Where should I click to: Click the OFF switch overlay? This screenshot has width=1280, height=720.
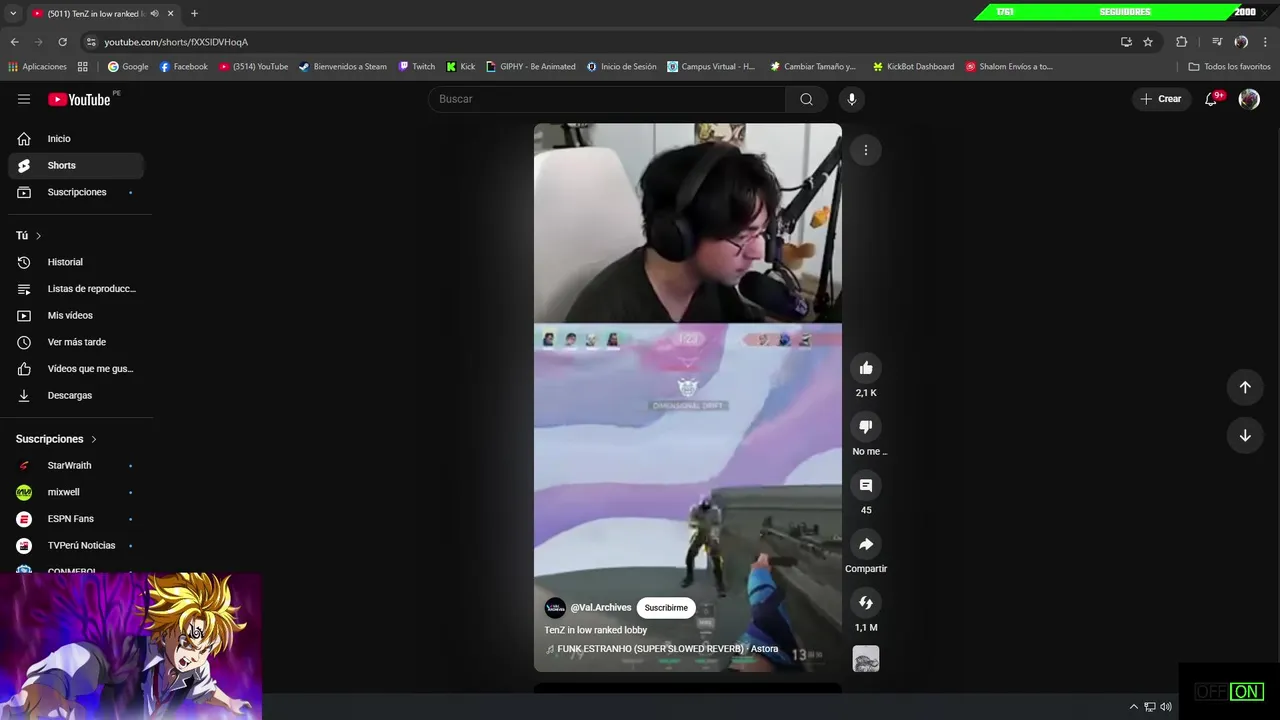tap(1211, 692)
